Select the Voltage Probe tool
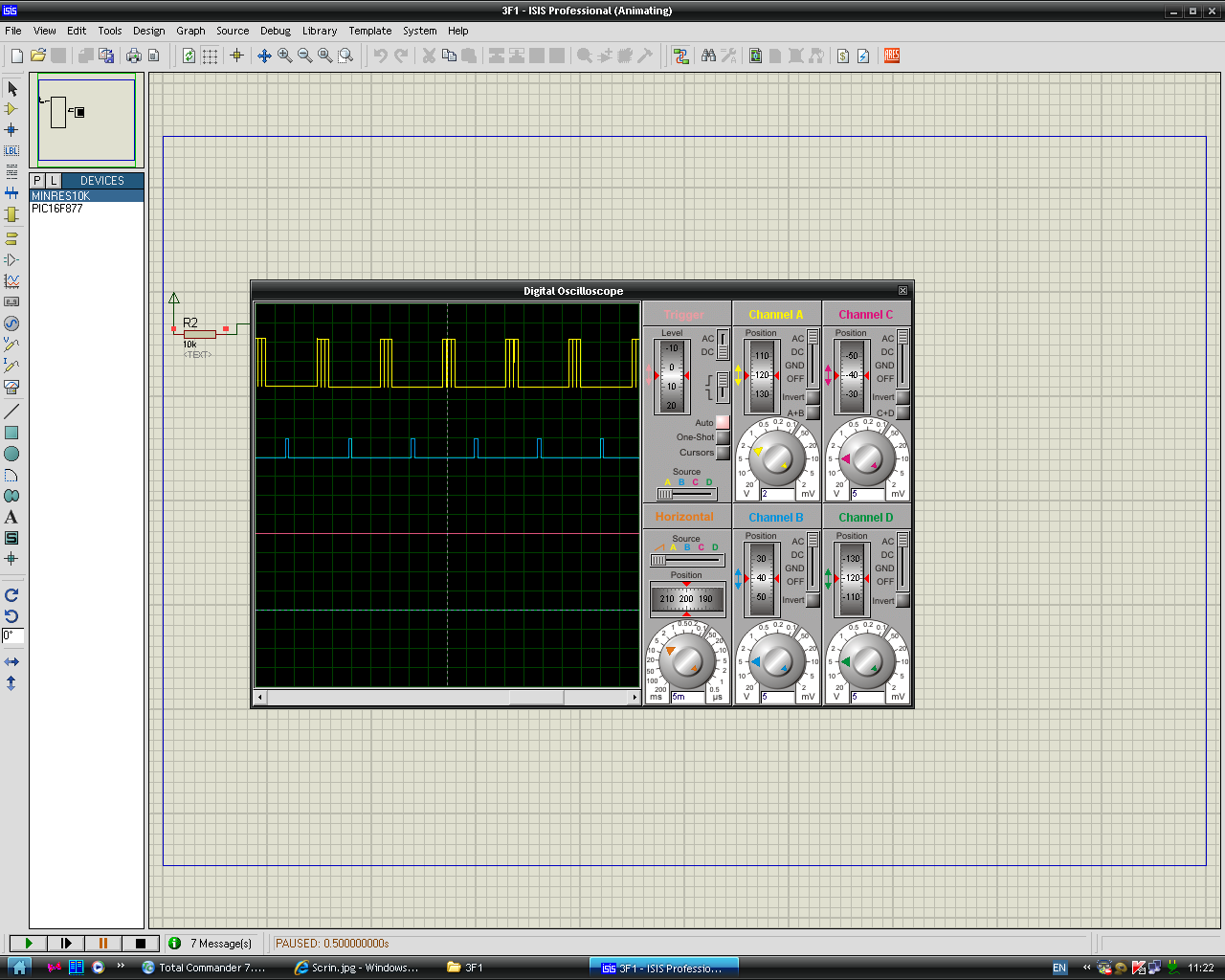 (x=11, y=345)
